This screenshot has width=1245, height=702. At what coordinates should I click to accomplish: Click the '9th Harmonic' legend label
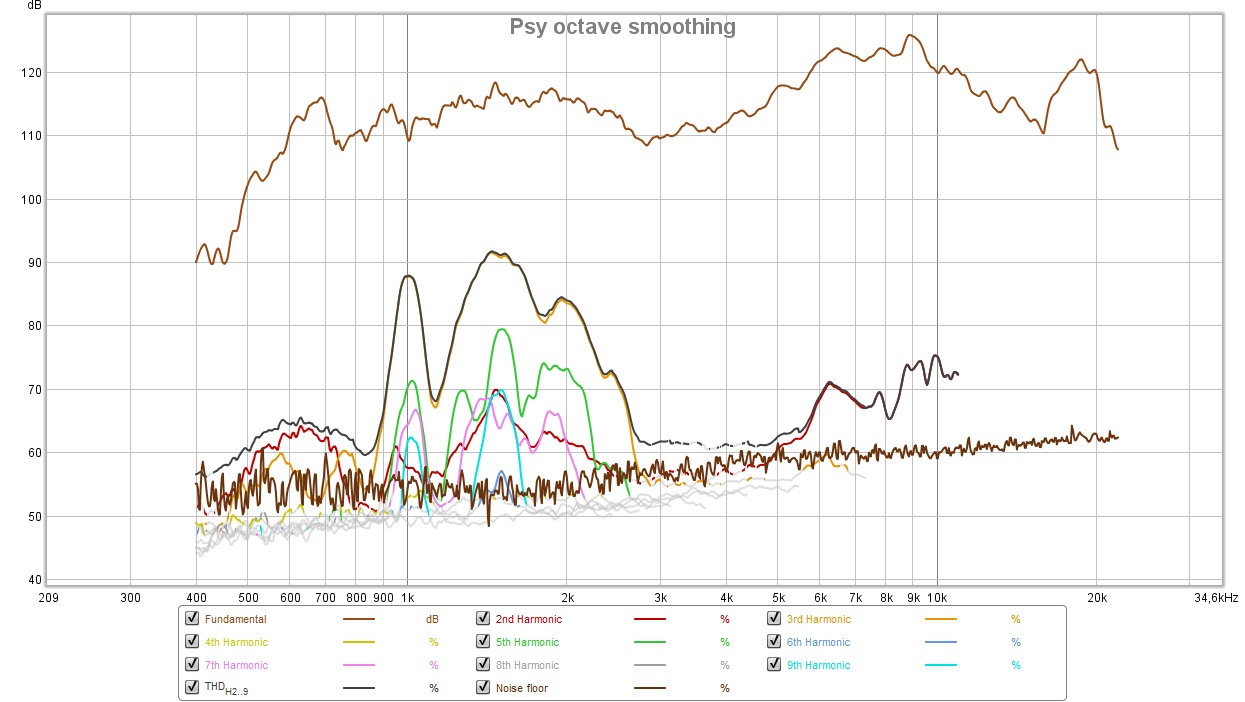tap(818, 666)
